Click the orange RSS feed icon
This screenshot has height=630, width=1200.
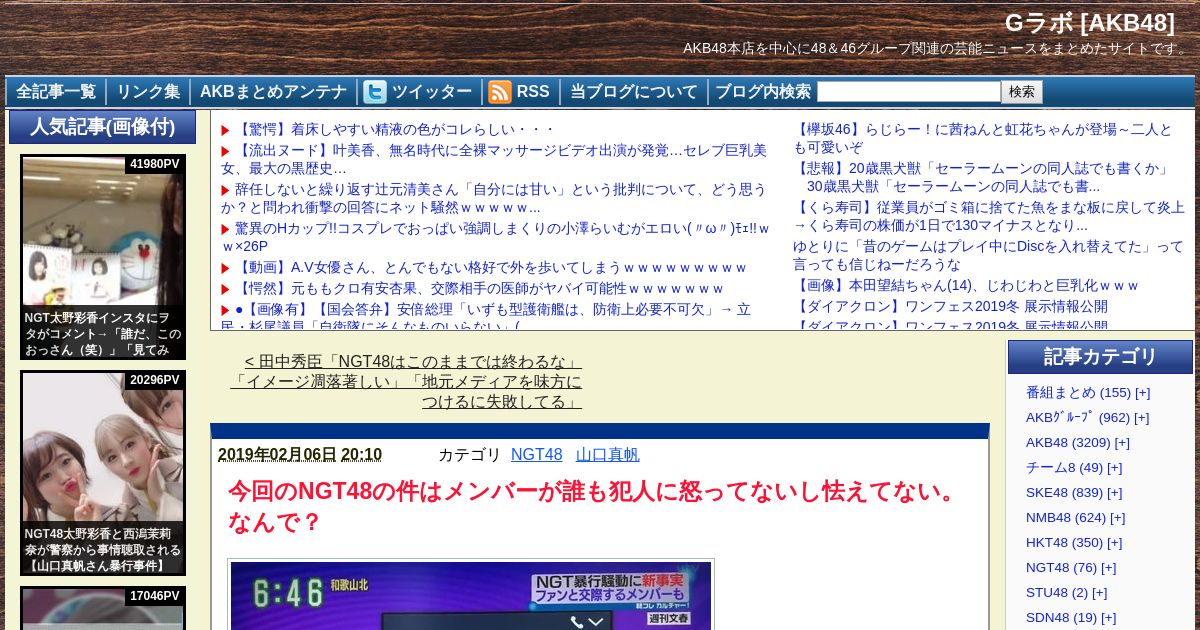pos(500,92)
